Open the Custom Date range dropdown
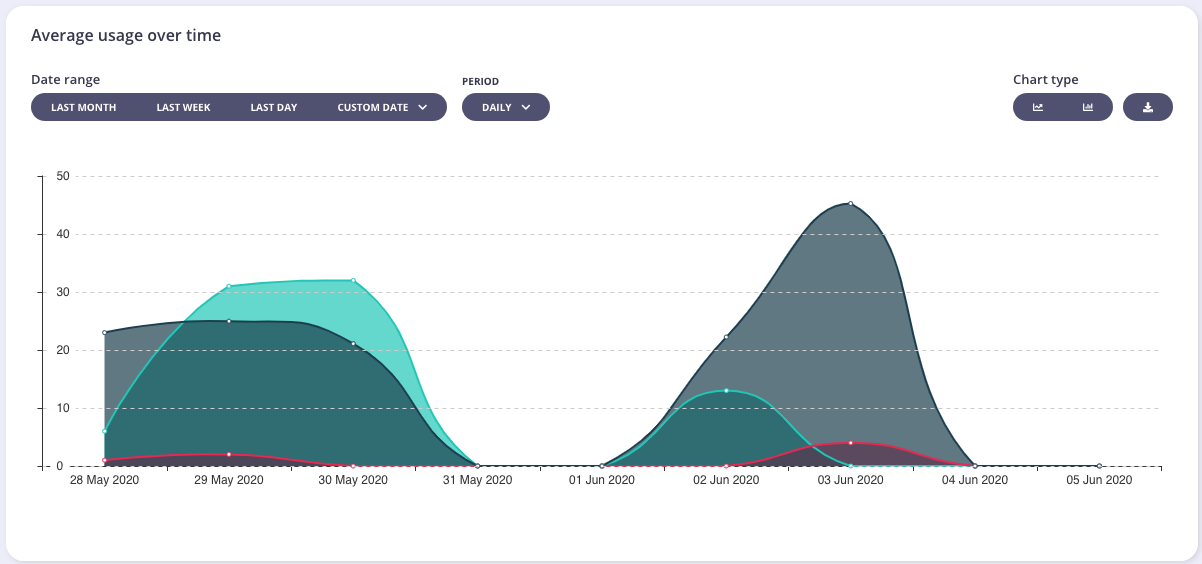The height and width of the screenshot is (564, 1202). 382,107
